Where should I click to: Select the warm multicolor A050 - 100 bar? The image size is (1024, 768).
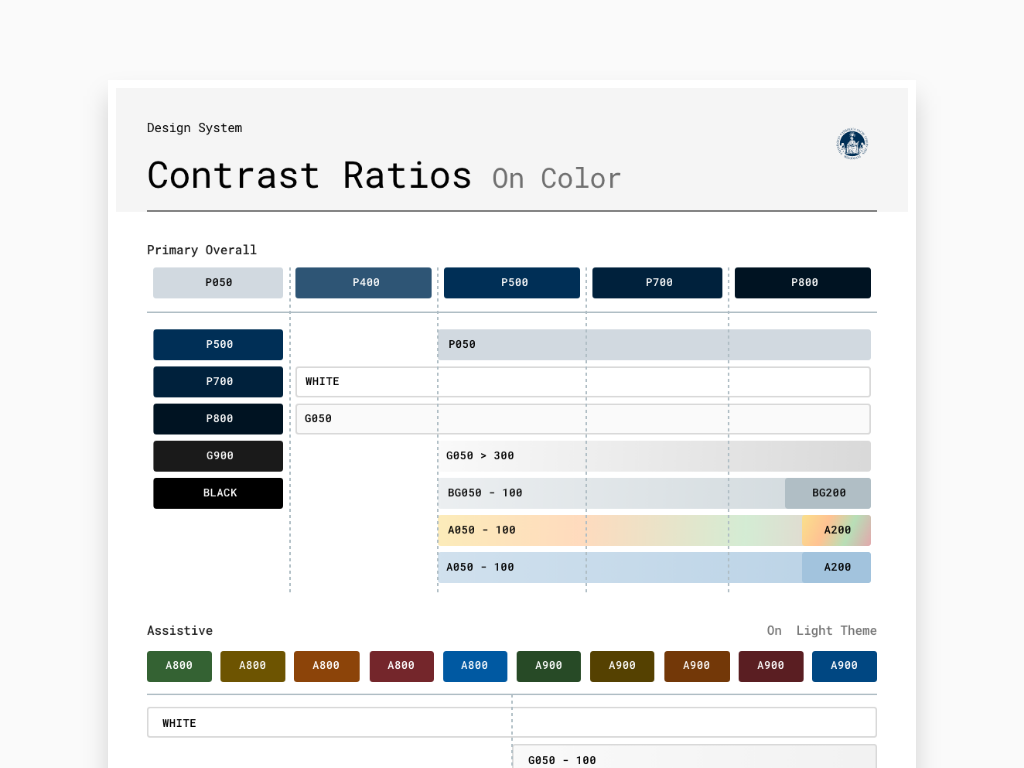[620, 530]
